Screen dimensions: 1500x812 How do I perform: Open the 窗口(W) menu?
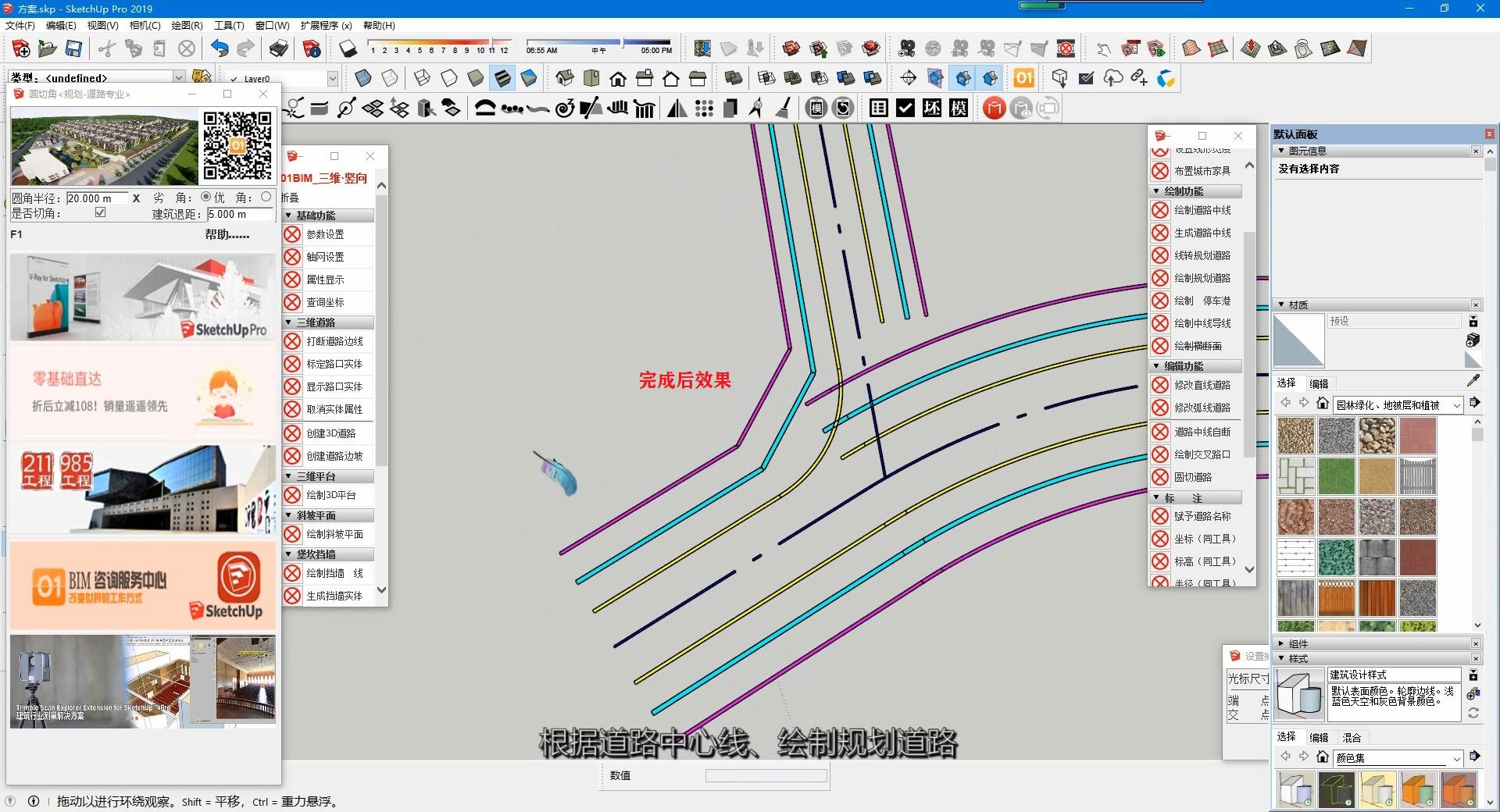[272, 25]
